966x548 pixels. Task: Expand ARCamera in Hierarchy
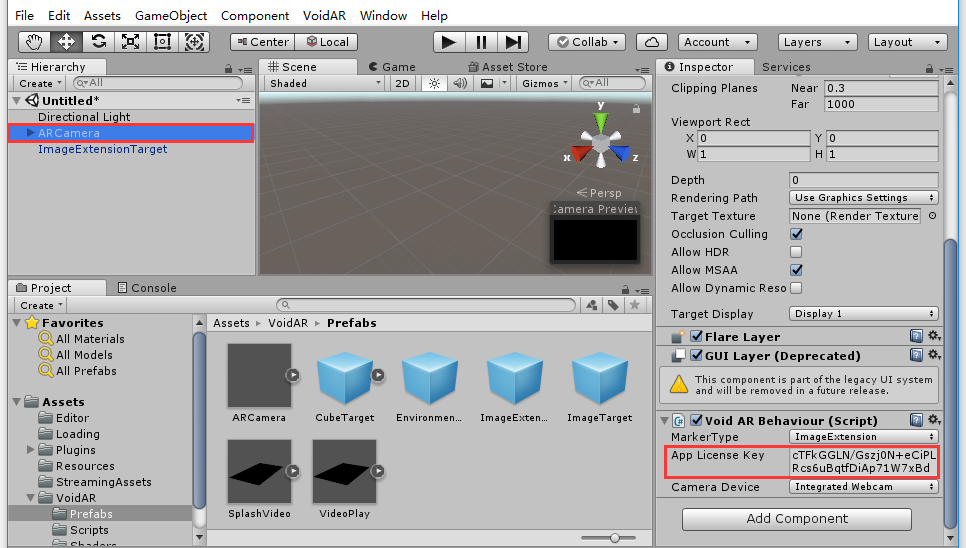point(31,133)
